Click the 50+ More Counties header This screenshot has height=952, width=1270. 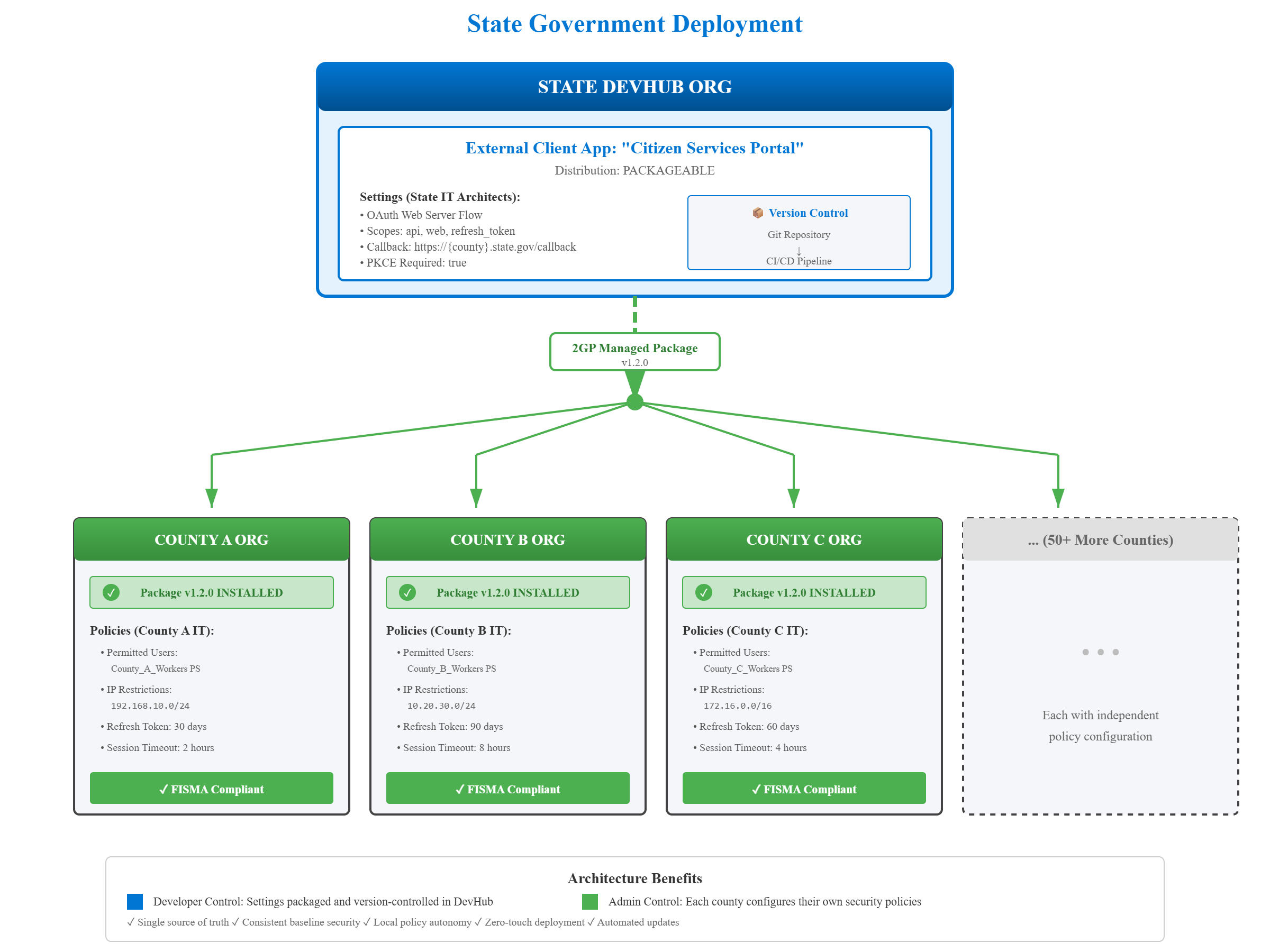[x=1100, y=539]
